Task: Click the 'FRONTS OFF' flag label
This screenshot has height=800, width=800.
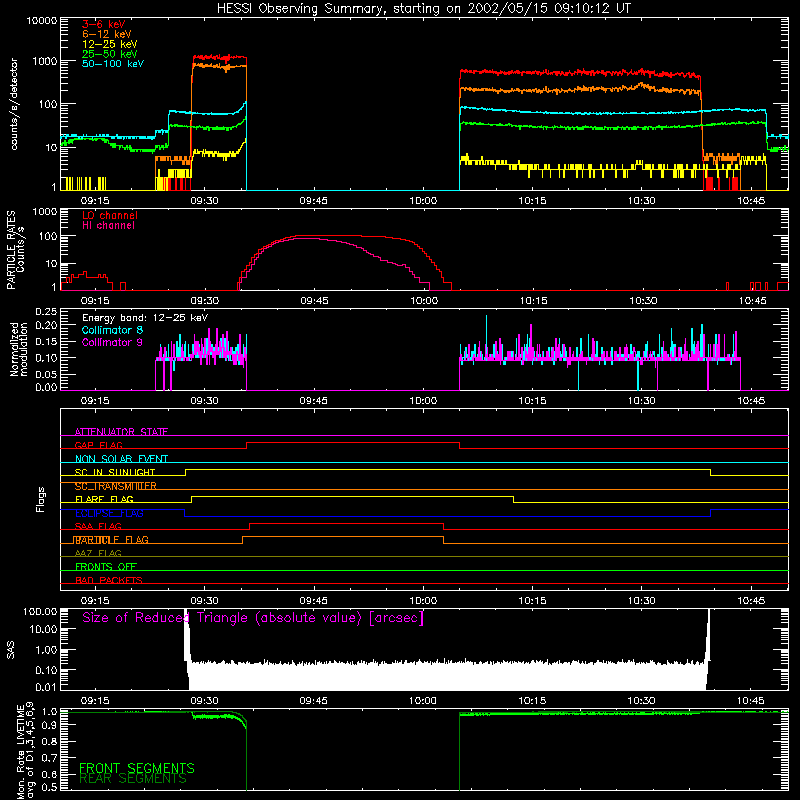Action: pos(106,566)
